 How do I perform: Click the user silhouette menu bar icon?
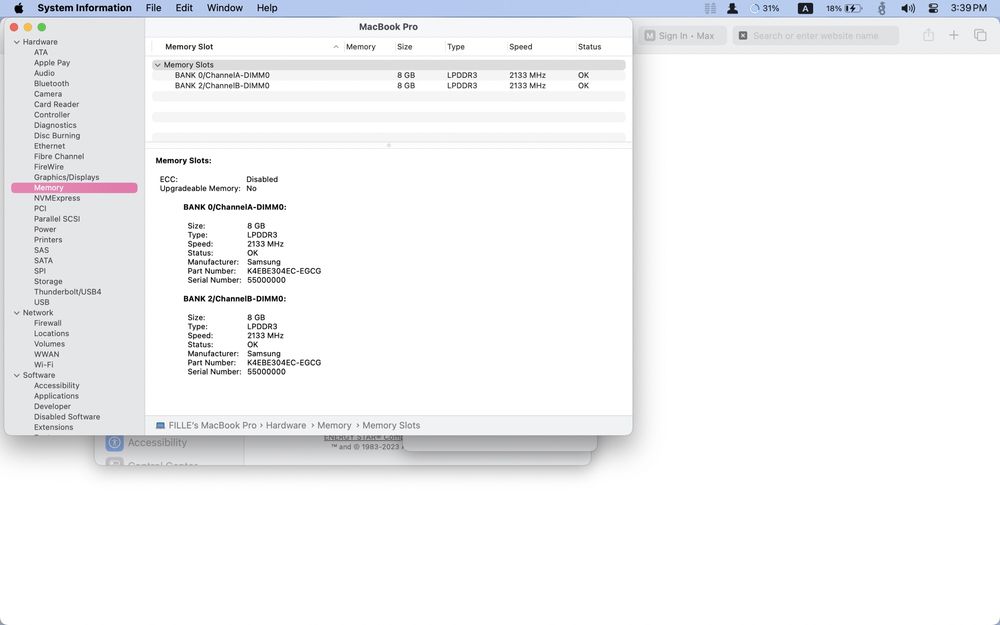tap(732, 8)
